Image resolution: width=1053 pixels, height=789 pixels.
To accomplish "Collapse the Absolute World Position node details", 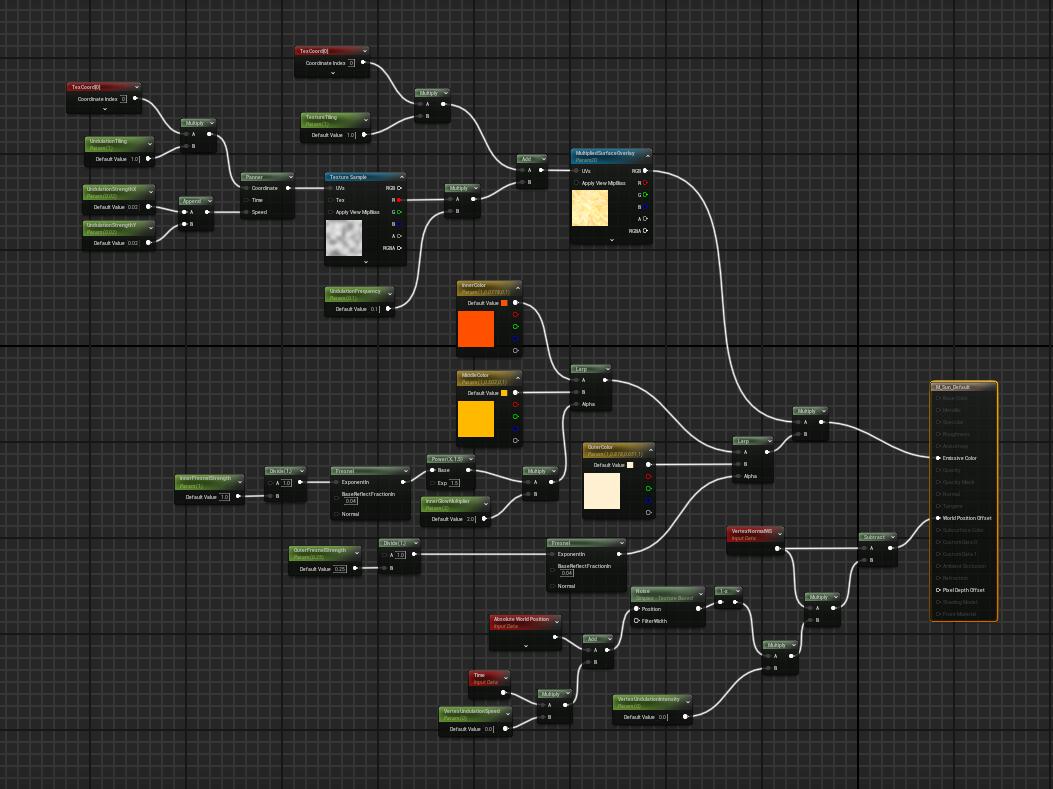I will click(x=526, y=646).
